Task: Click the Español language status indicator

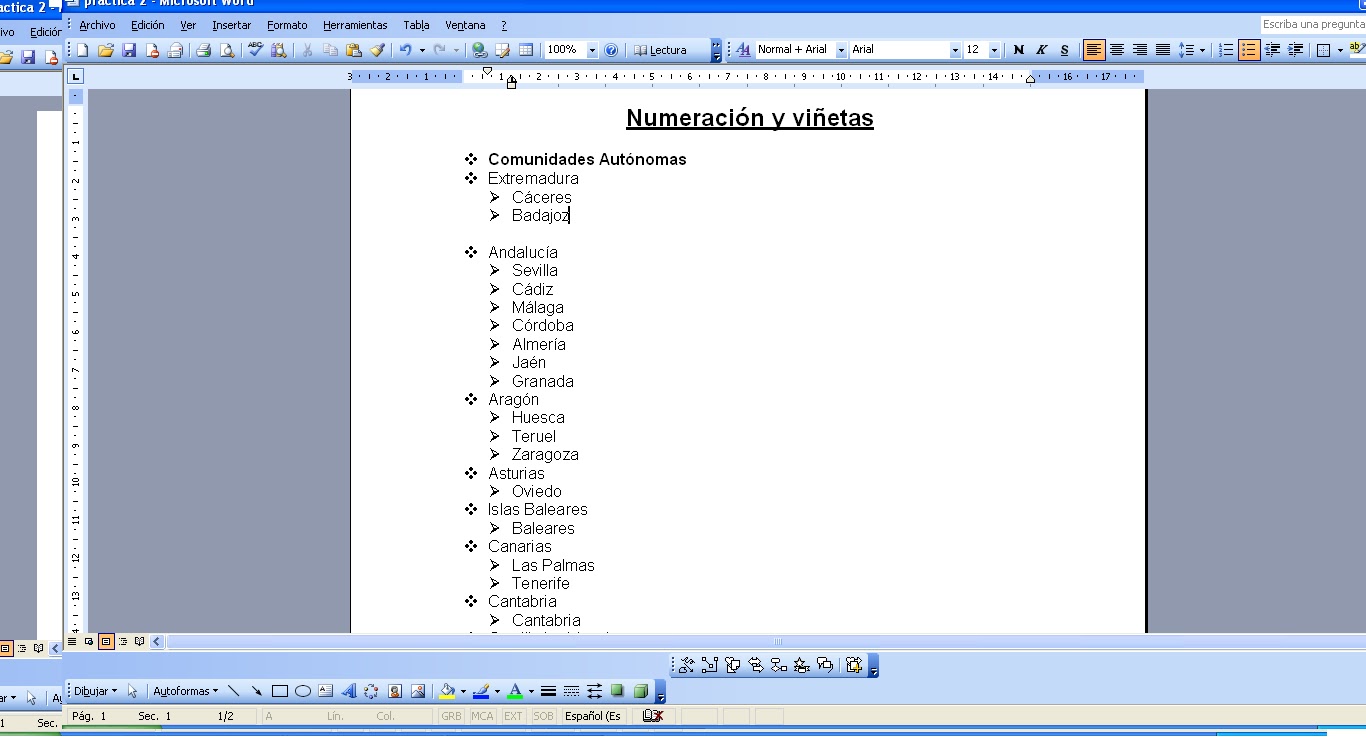Action: tap(593, 716)
